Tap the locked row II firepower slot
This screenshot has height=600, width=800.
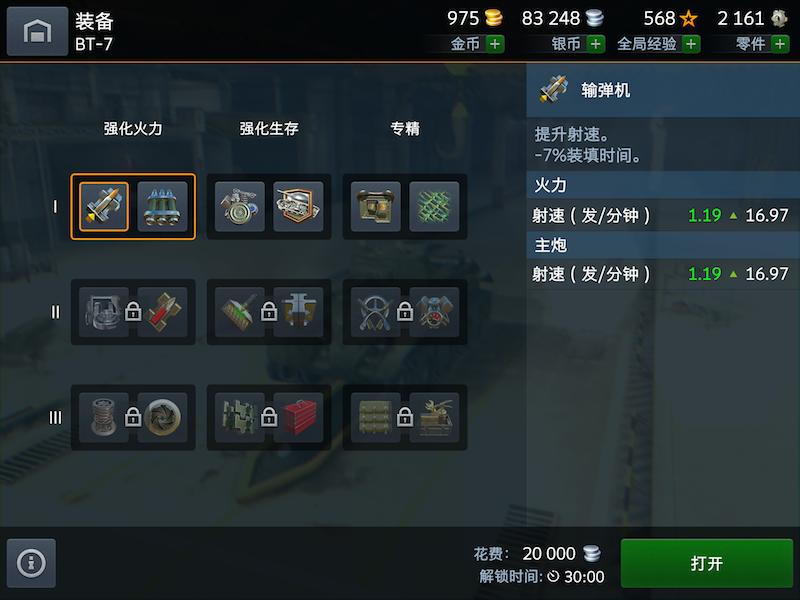pyautogui.click(x=133, y=312)
